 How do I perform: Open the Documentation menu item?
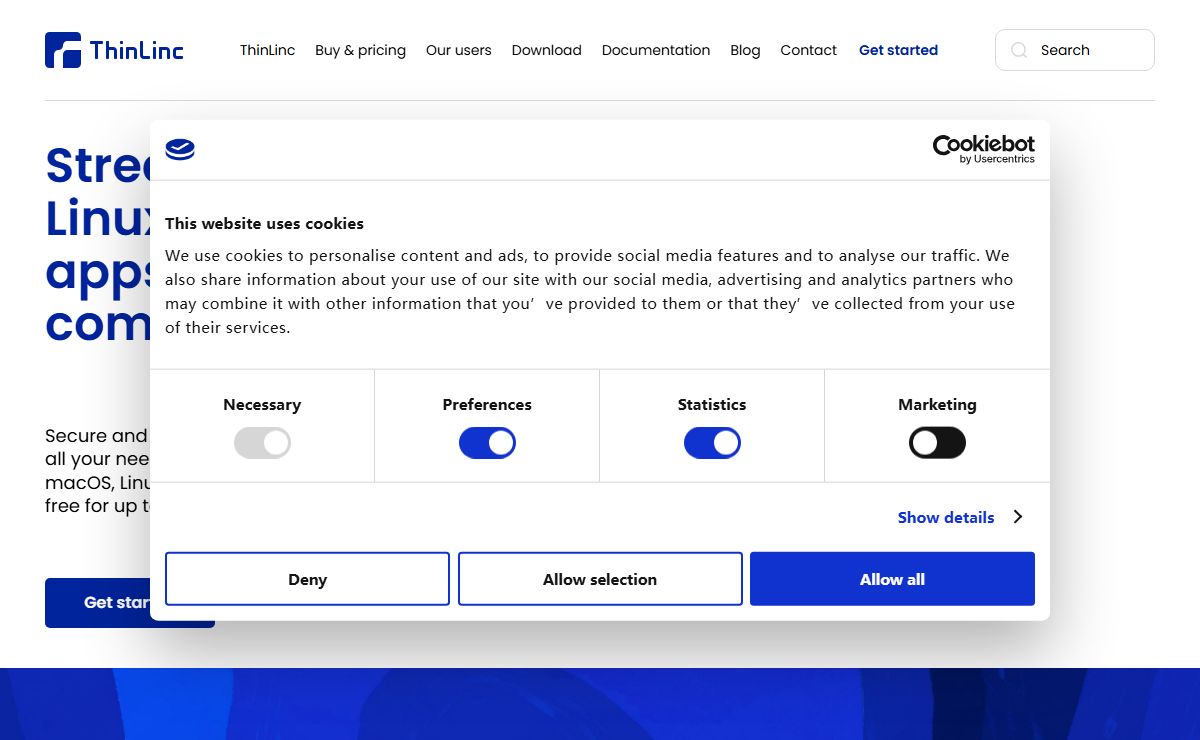click(x=656, y=50)
